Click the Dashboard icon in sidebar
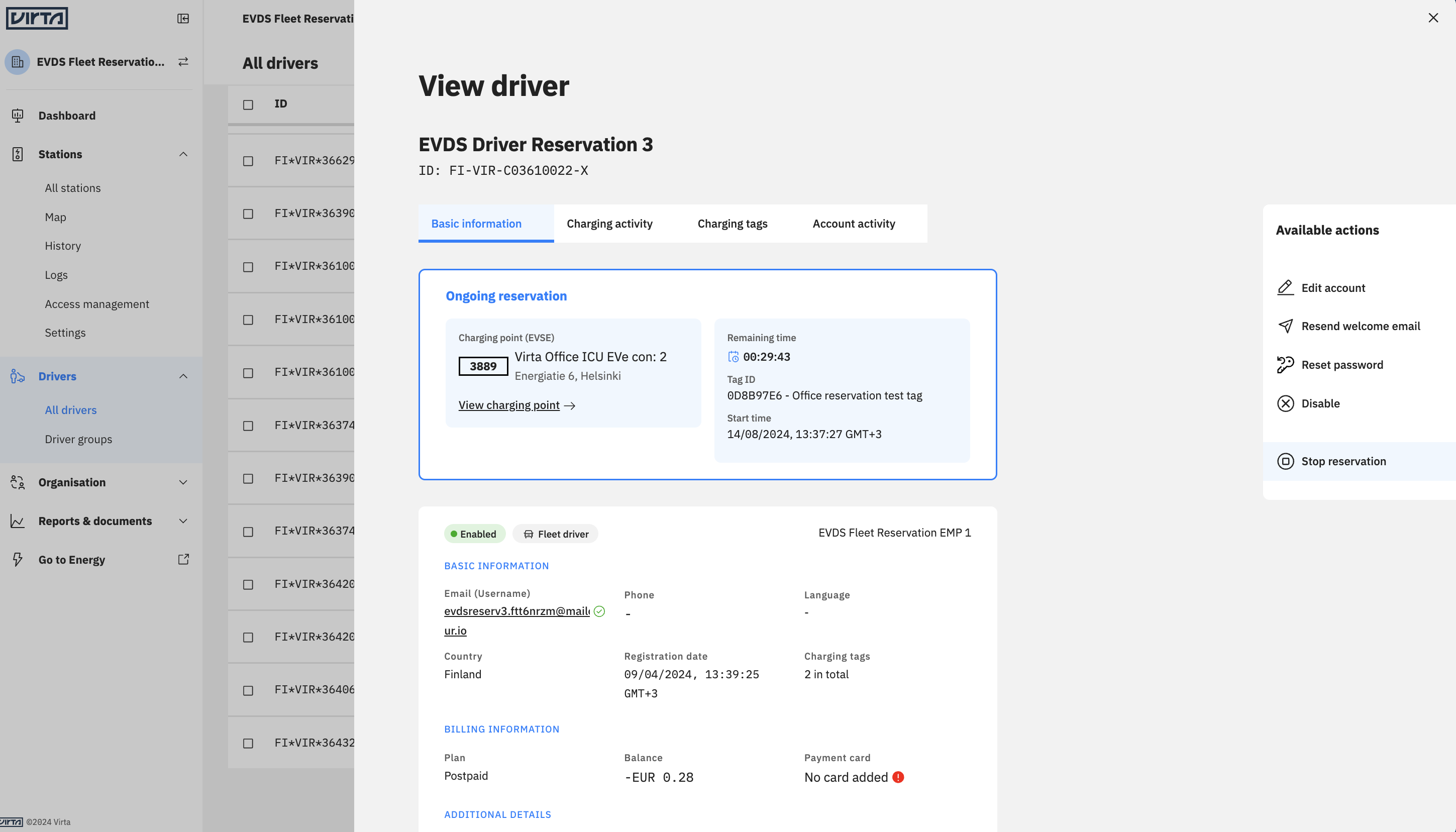This screenshot has height=832, width=1456. pos(18,116)
